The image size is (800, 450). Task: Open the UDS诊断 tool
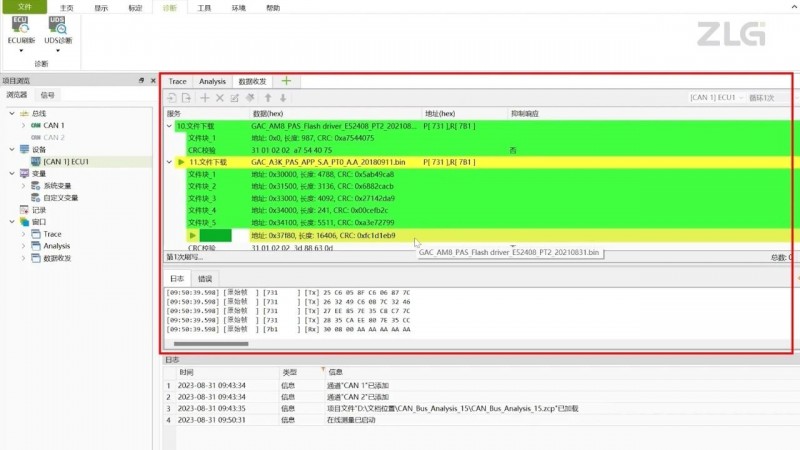(x=58, y=30)
